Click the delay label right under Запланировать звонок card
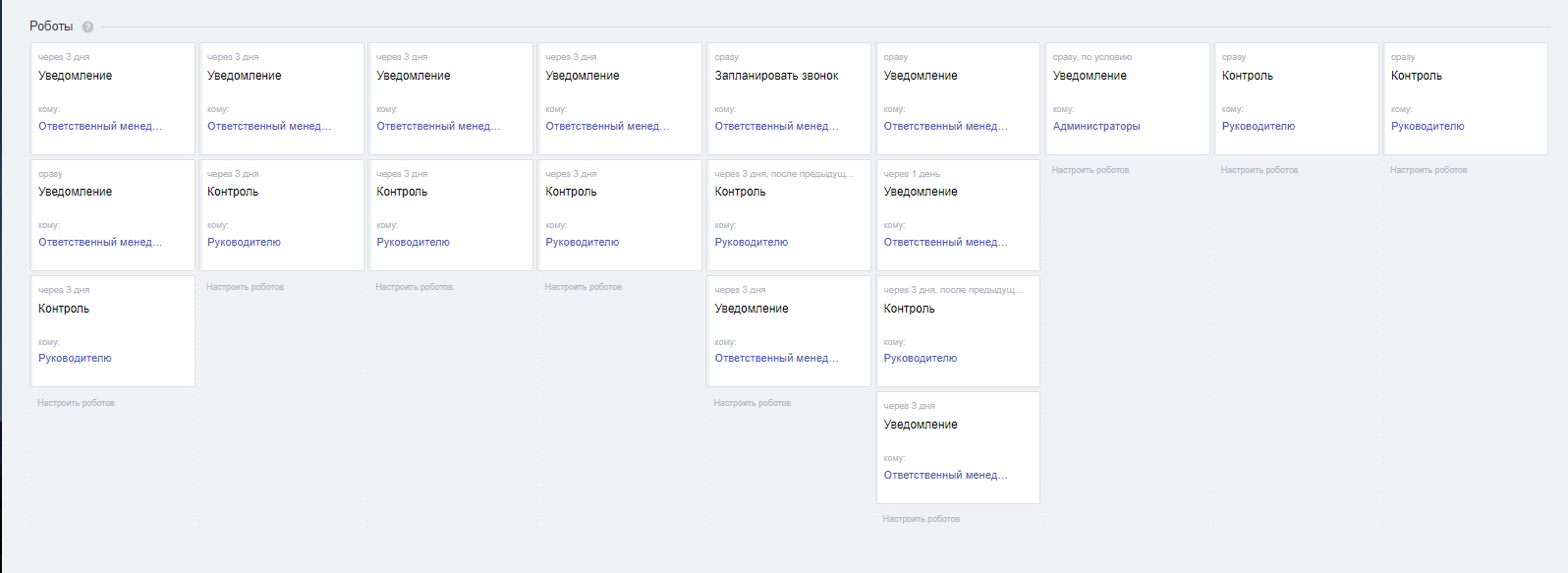Image resolution: width=1568 pixels, height=573 pixels. 783,174
